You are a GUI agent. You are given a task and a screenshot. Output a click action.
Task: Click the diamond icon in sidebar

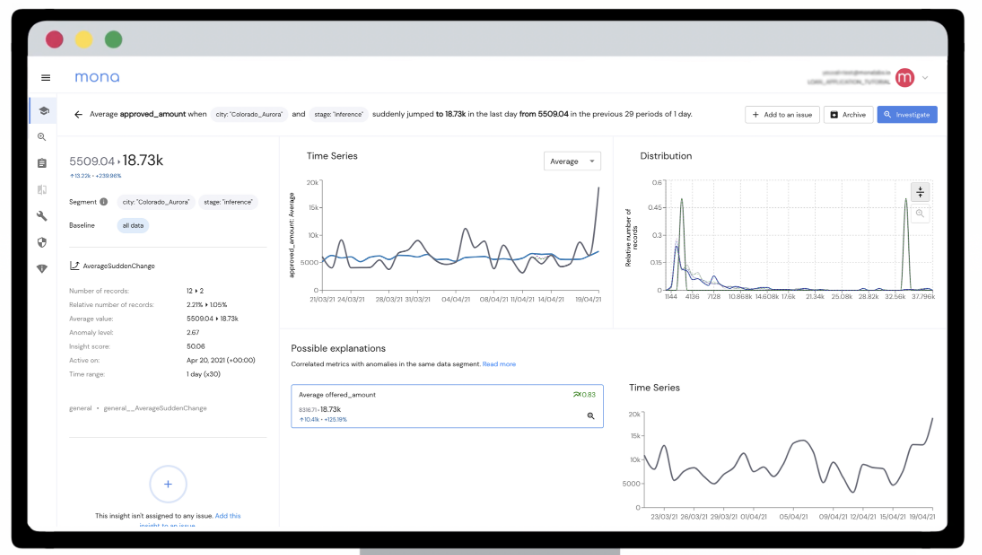(x=42, y=268)
